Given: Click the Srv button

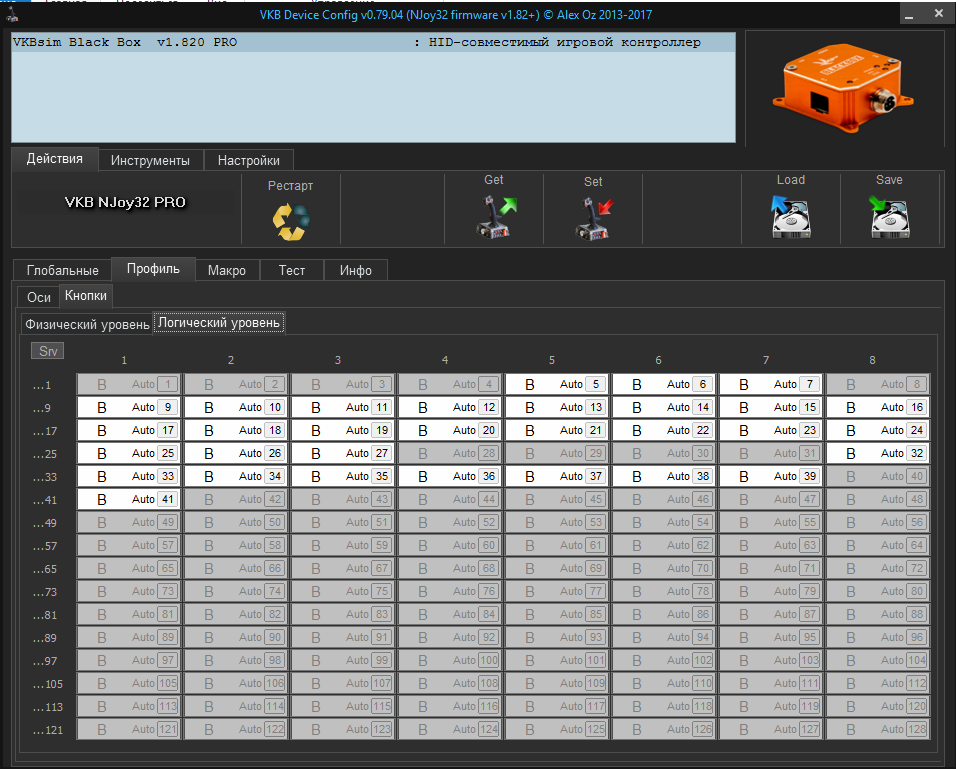Looking at the screenshot, I should click(x=48, y=351).
